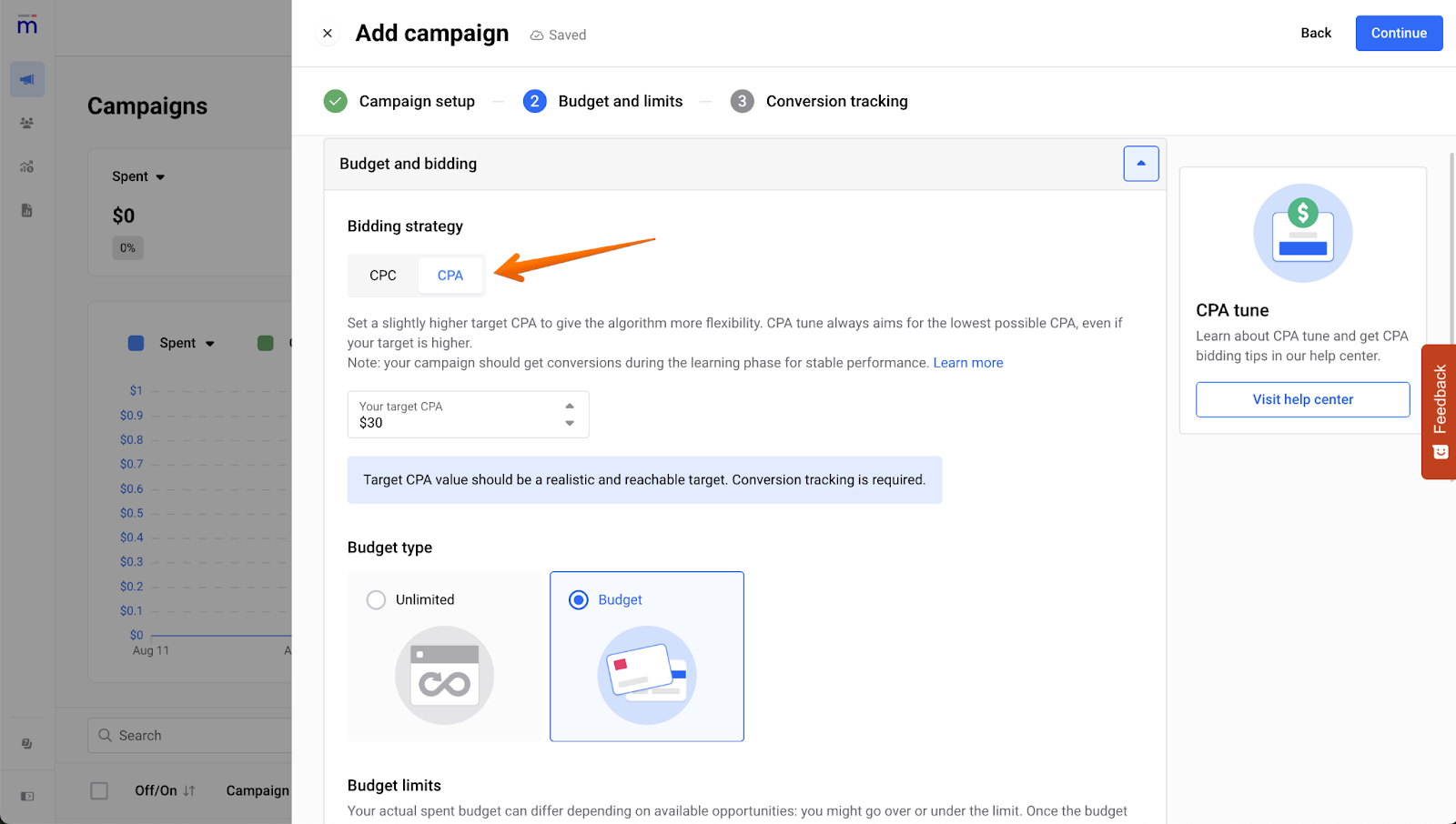Image resolution: width=1456 pixels, height=824 pixels.
Task: Open the reports document icon in sidebar
Action: pos(27,210)
